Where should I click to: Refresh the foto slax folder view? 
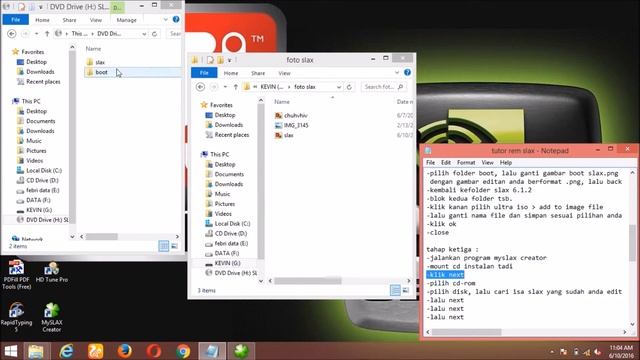click(x=349, y=87)
